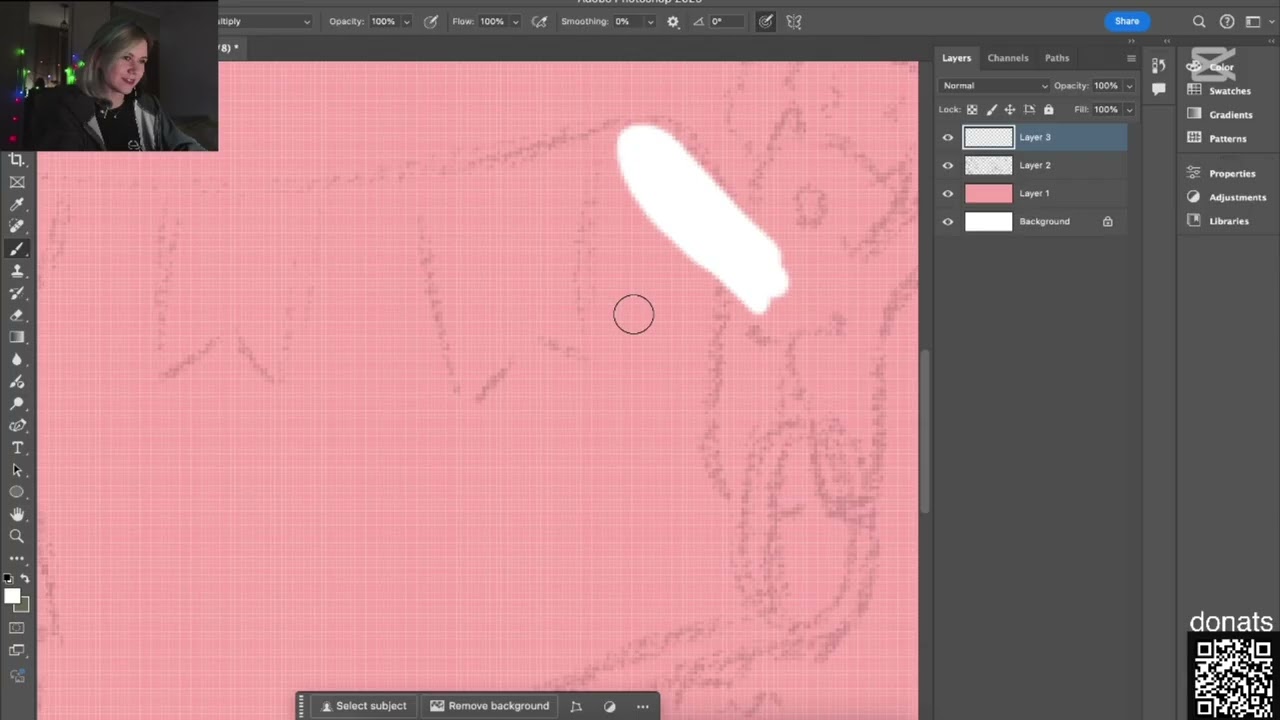Toggle Lock transparent pixels
The height and width of the screenshot is (720, 1280).
coord(972,110)
